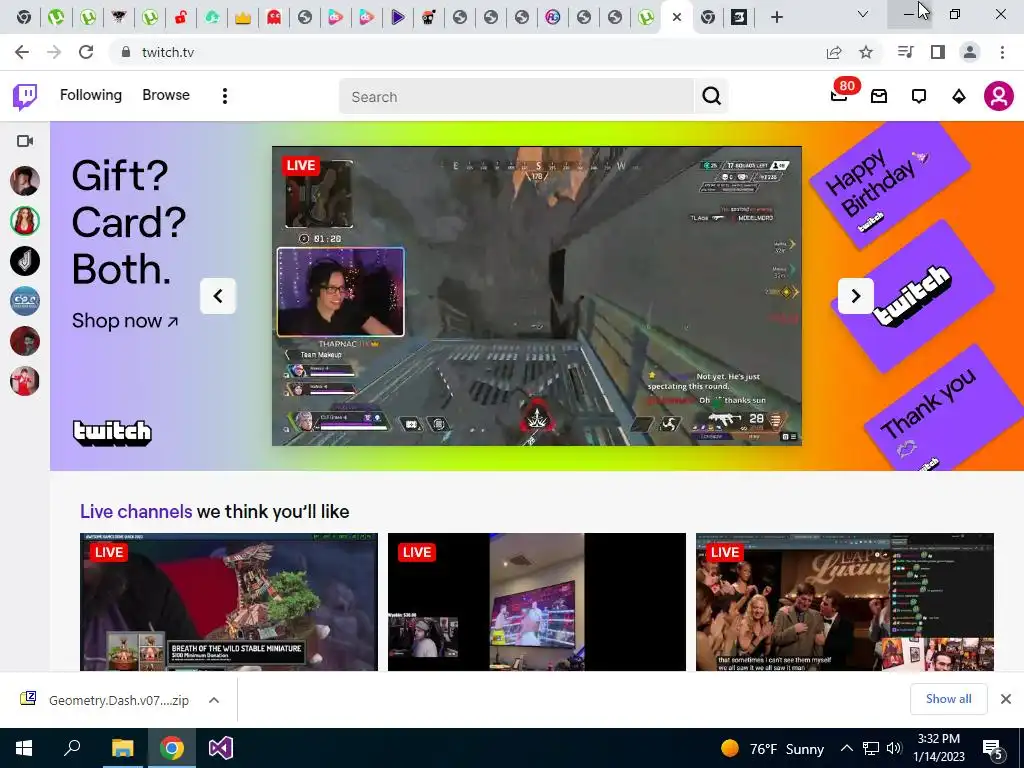Open Chrome media controls icon

point(905,52)
